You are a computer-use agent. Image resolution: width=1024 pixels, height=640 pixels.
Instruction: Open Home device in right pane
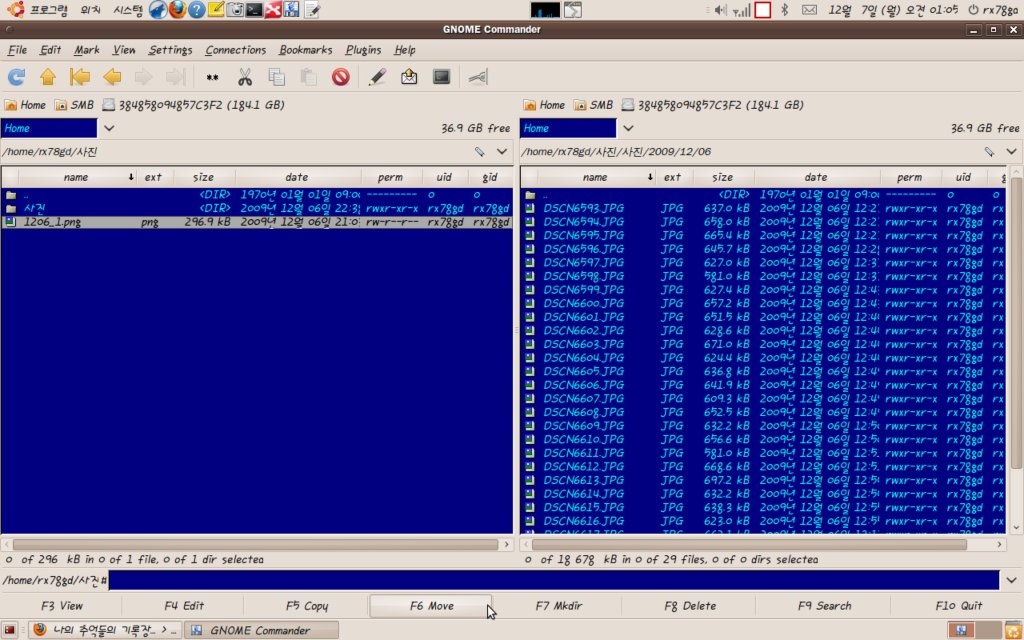tap(544, 105)
